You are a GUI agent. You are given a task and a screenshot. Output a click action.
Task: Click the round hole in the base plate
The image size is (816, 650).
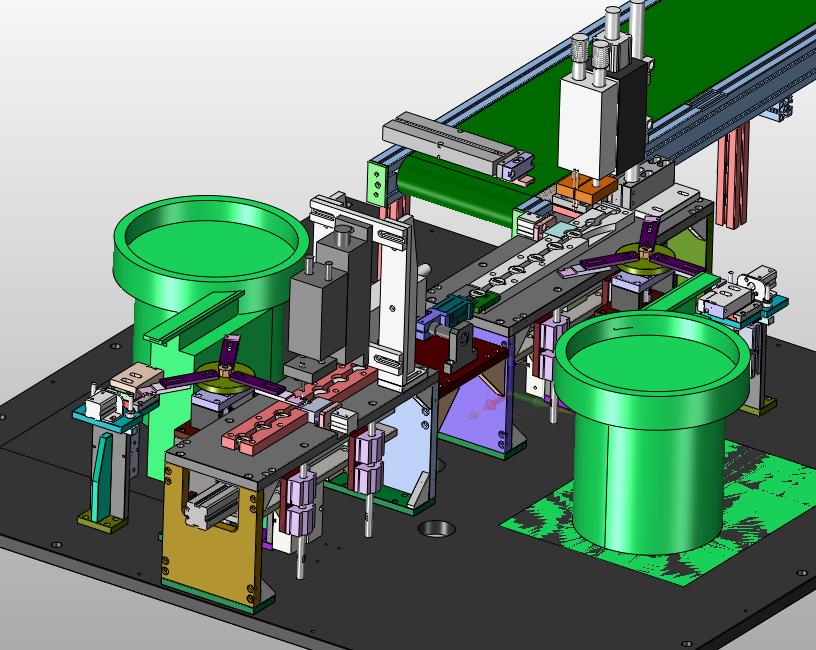coord(437,529)
